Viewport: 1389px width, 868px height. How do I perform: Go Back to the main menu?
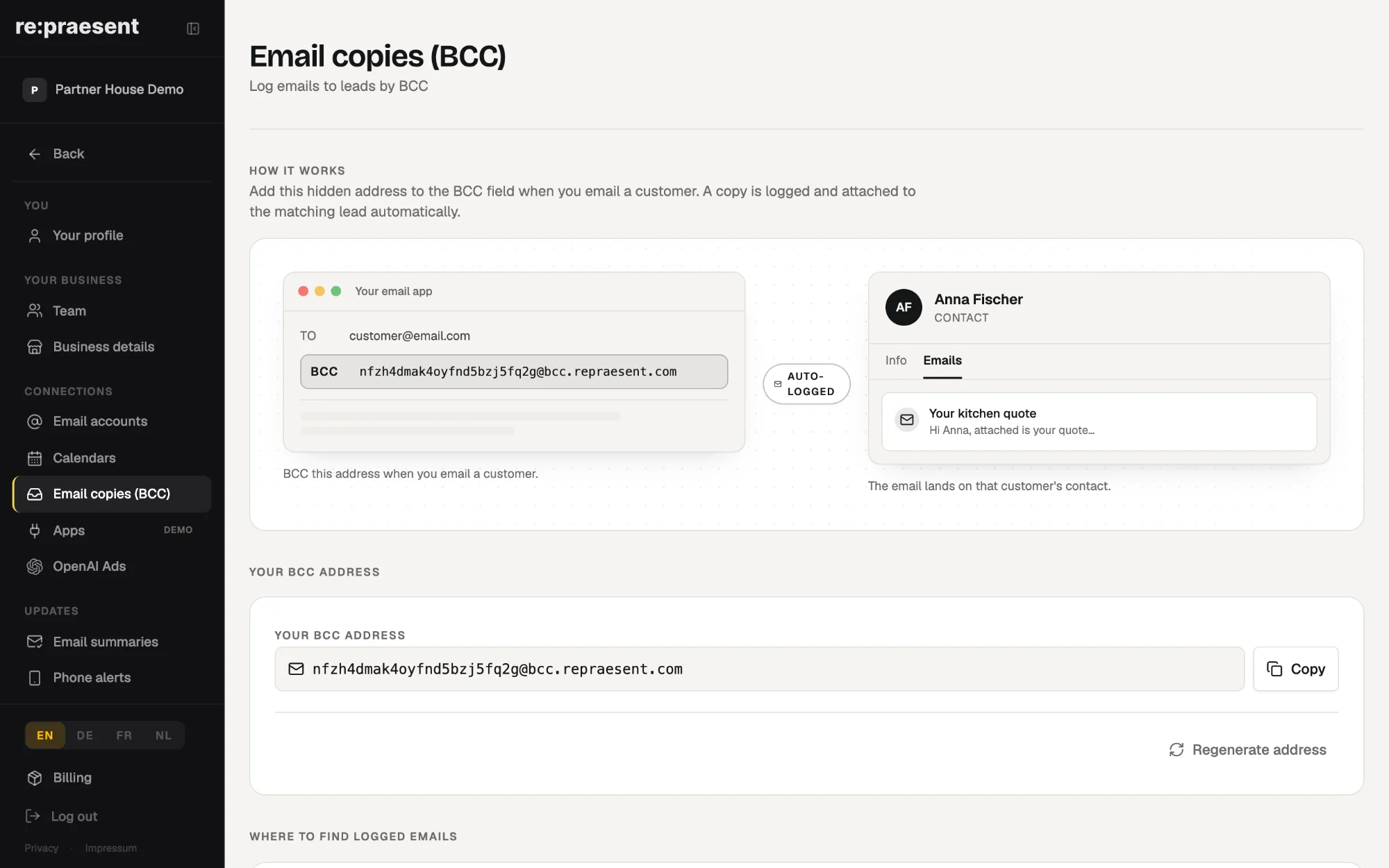[x=112, y=154]
